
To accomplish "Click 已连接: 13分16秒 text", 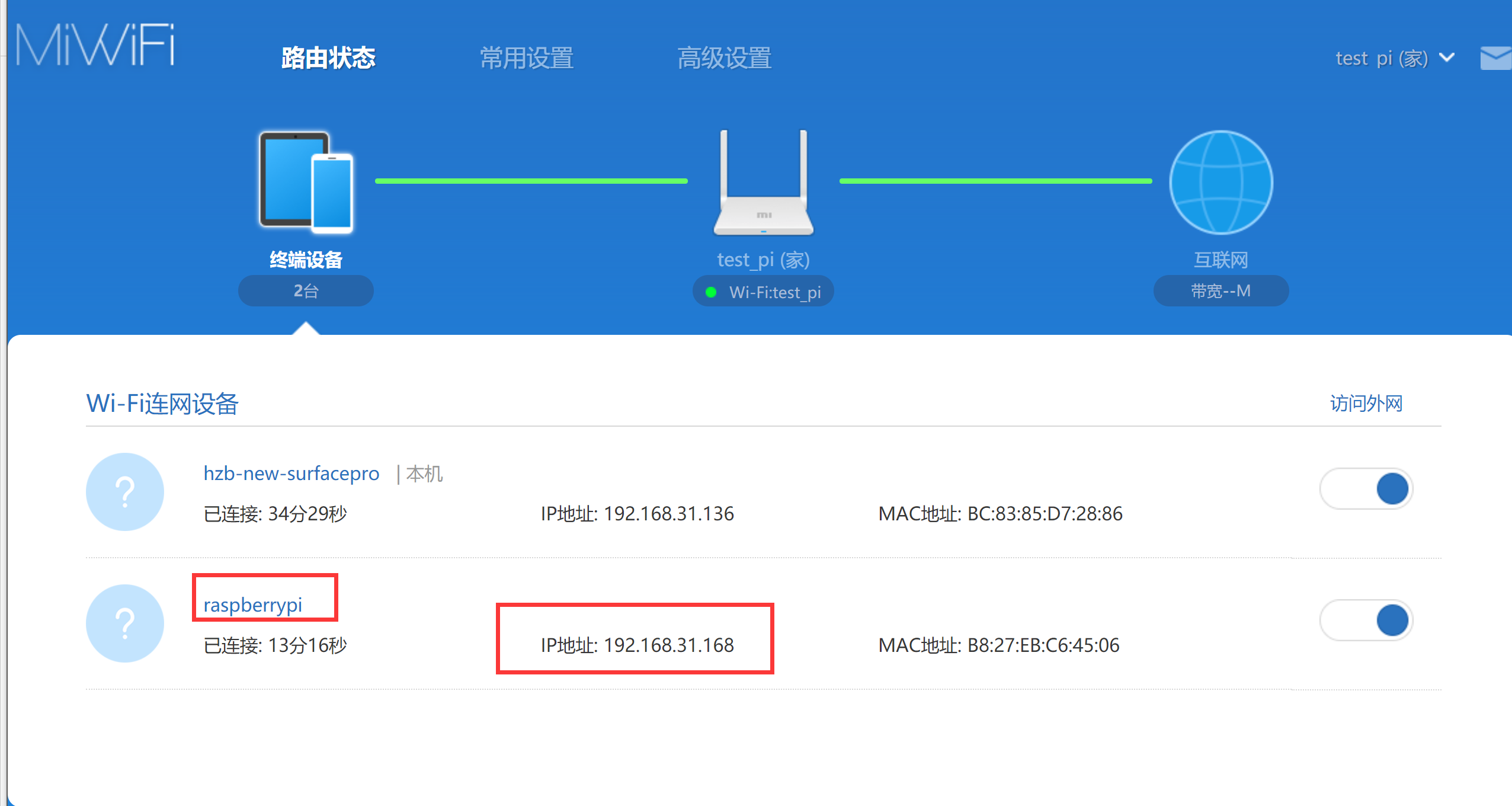I will [276, 645].
